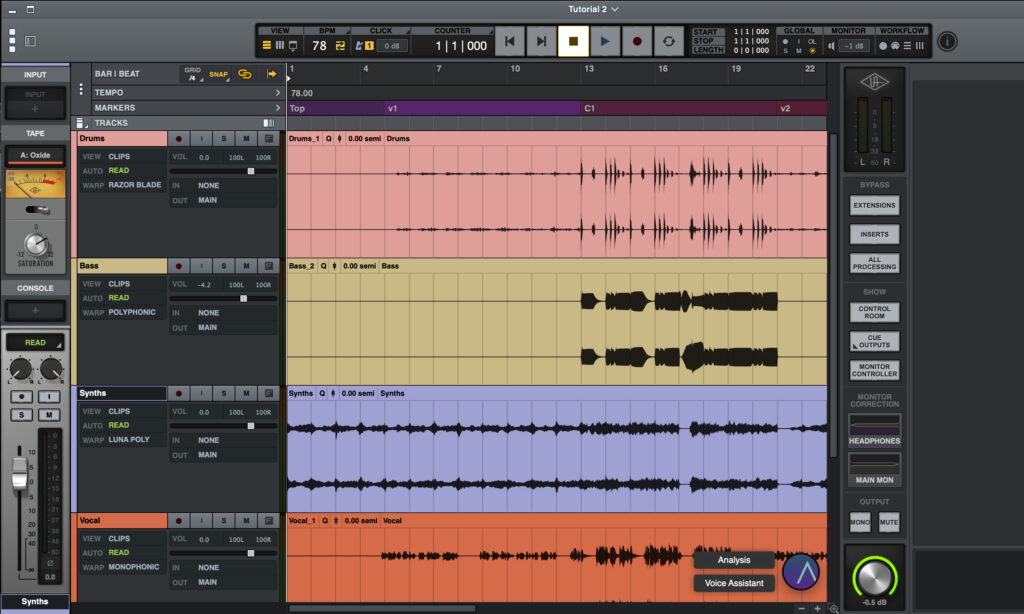1024x614 pixels.
Task: Open the TRACKS filter dropdown icon
Action: (x=80, y=123)
